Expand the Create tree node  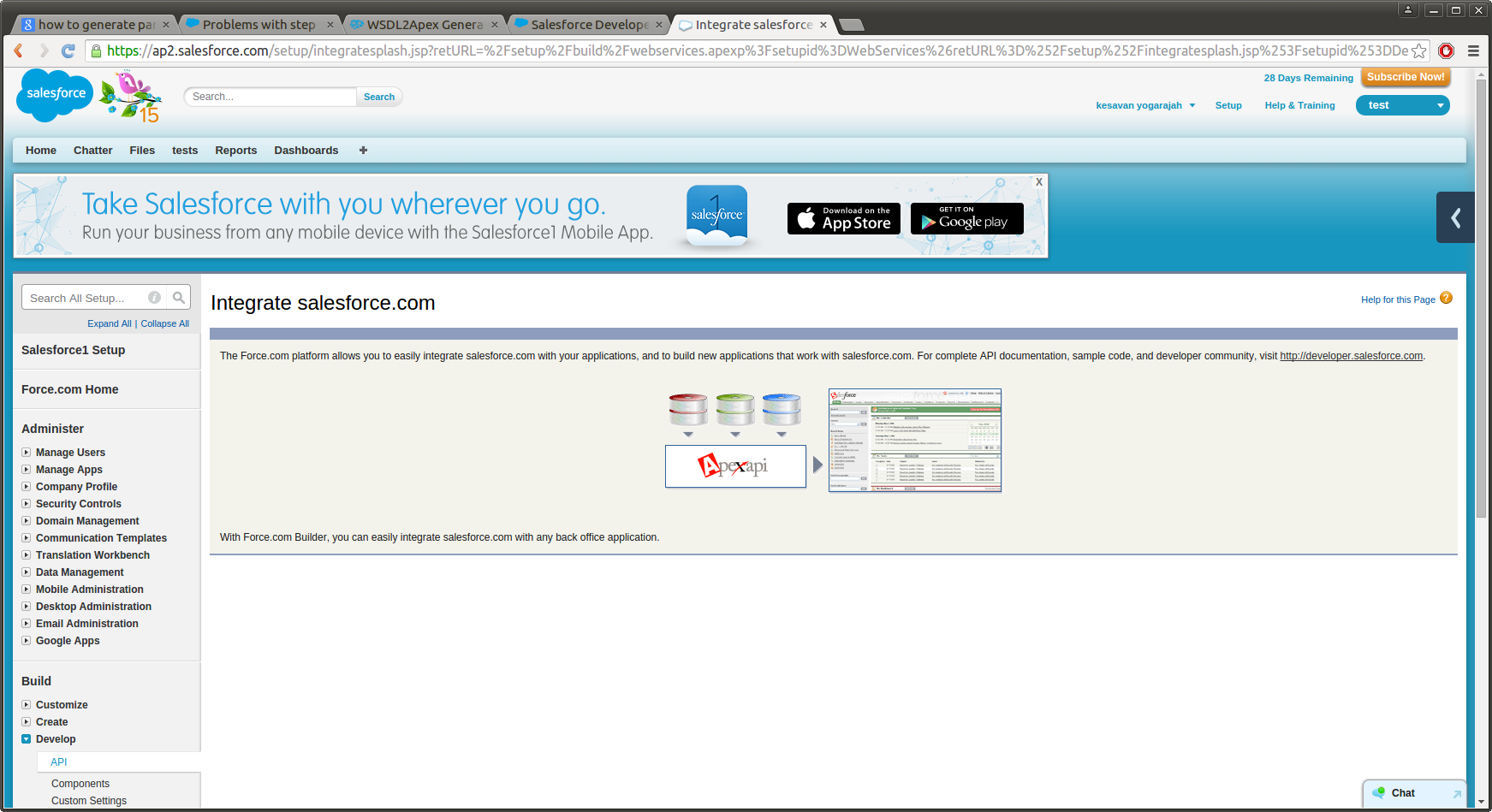pyautogui.click(x=27, y=722)
